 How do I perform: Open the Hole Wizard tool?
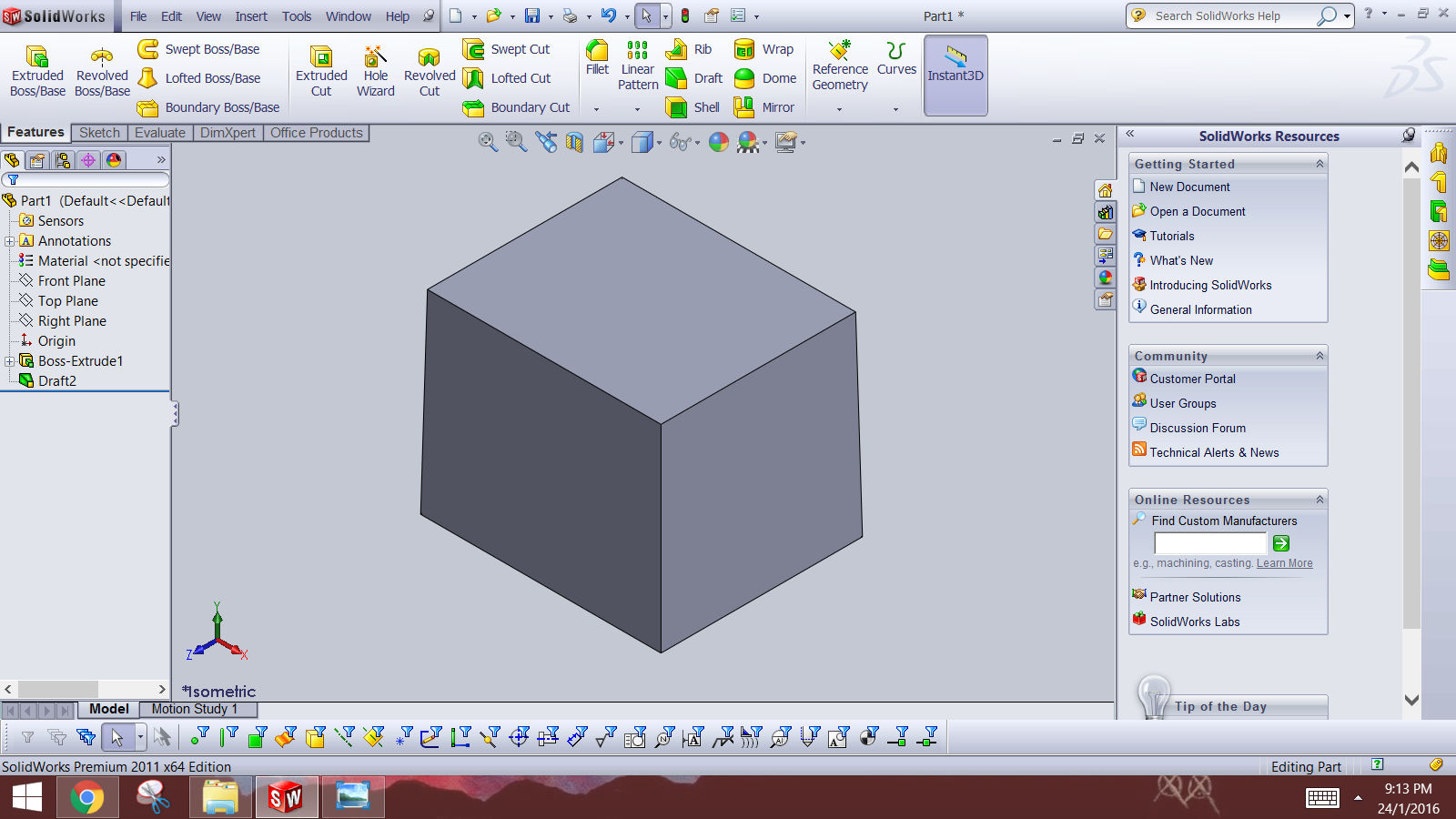[375, 68]
